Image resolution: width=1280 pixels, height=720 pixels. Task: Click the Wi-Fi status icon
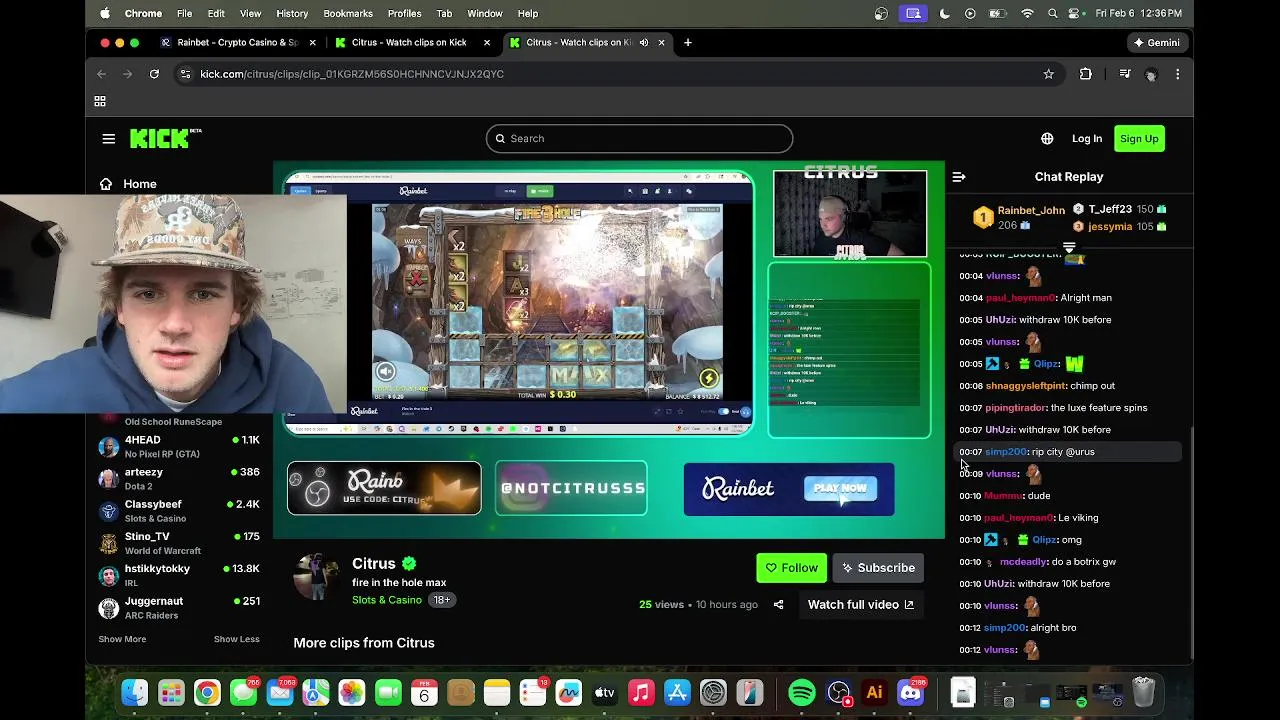(x=1027, y=13)
